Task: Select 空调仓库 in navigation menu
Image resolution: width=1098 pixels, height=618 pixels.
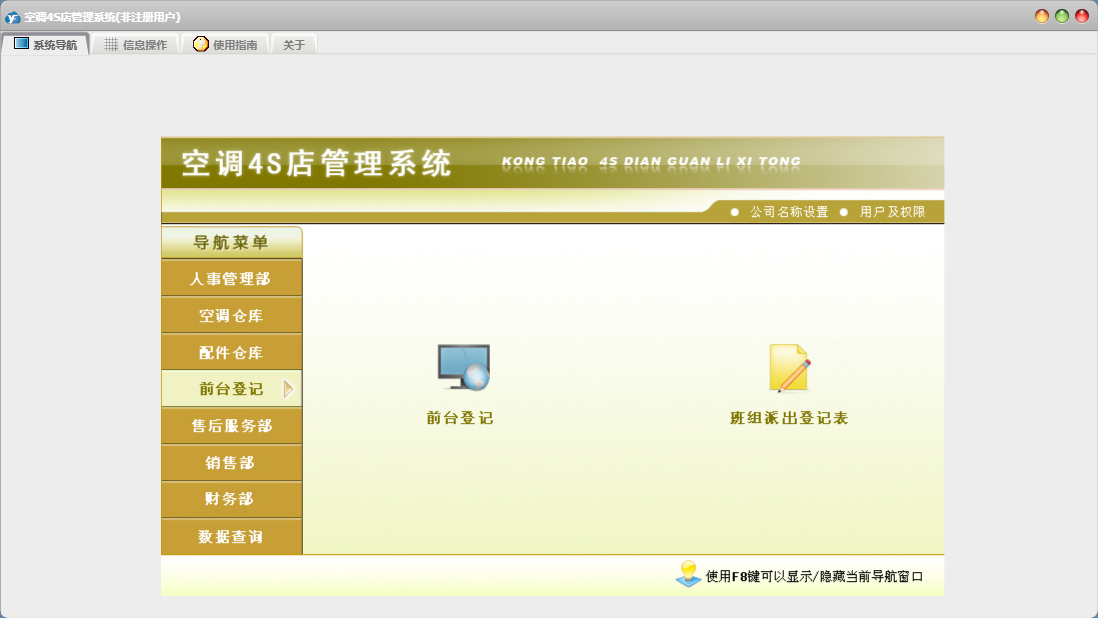Action: pos(232,315)
